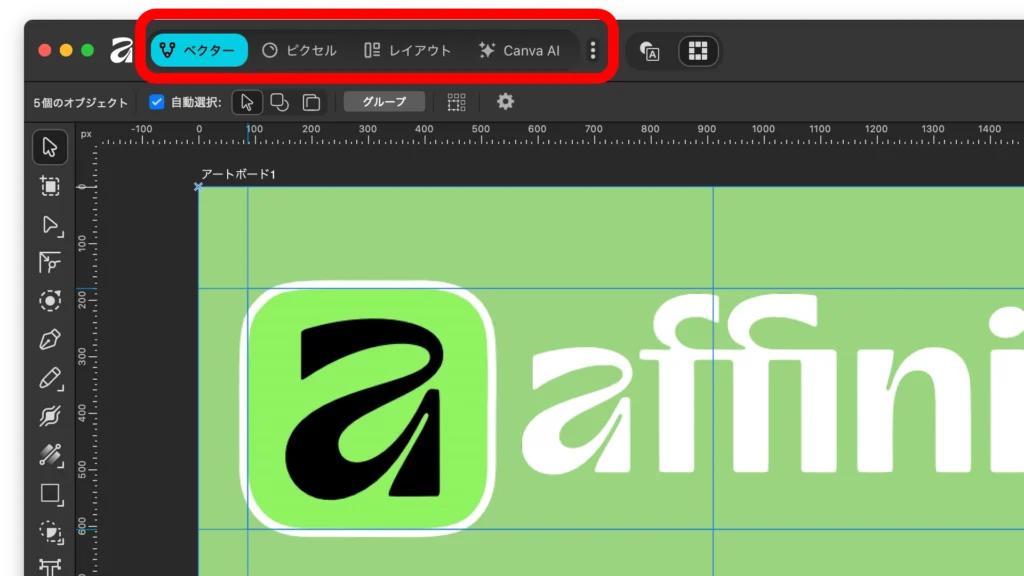
Task: Open the font management icon top right
Action: coord(650,50)
